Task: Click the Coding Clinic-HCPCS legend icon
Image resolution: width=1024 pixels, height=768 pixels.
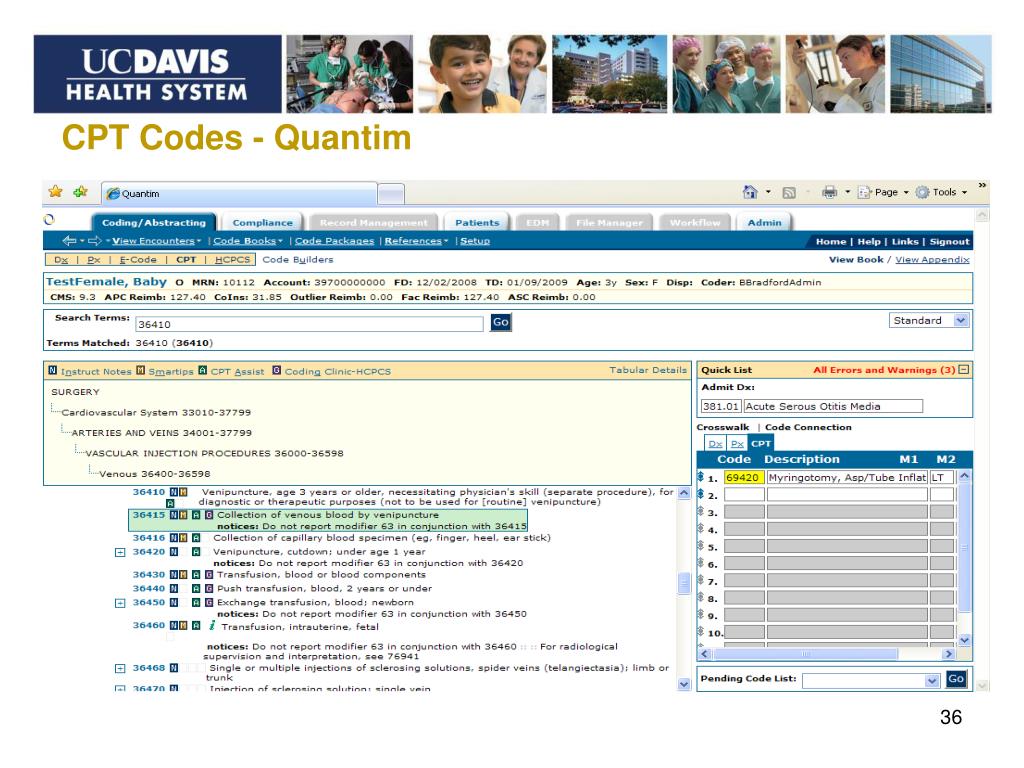Action: [276, 370]
